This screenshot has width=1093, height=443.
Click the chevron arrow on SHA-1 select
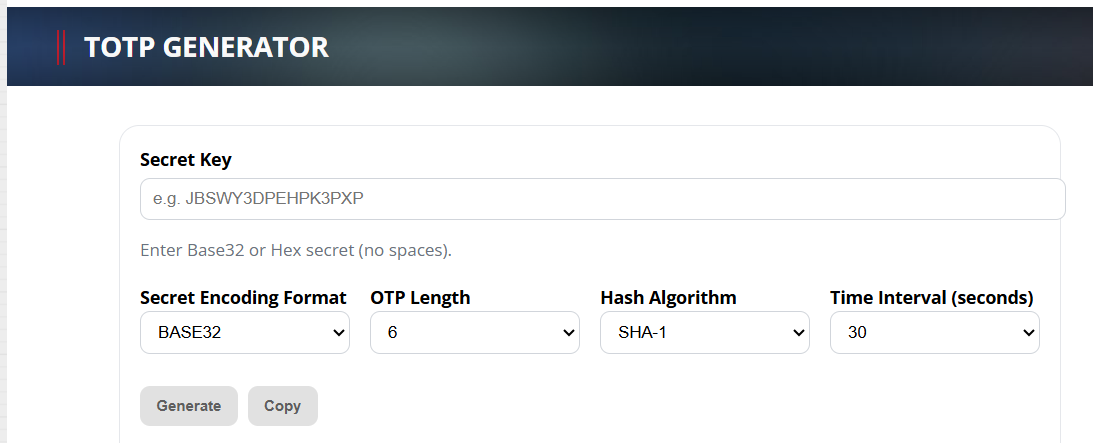(797, 333)
